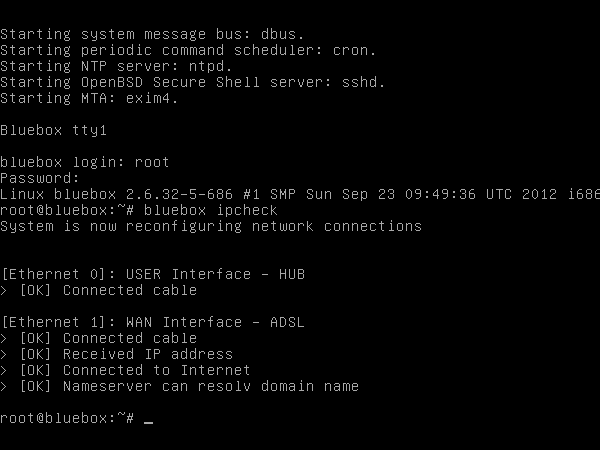This screenshot has width=600, height=450.
Task: Click the Linux kernel version line
Action: (x=300, y=194)
